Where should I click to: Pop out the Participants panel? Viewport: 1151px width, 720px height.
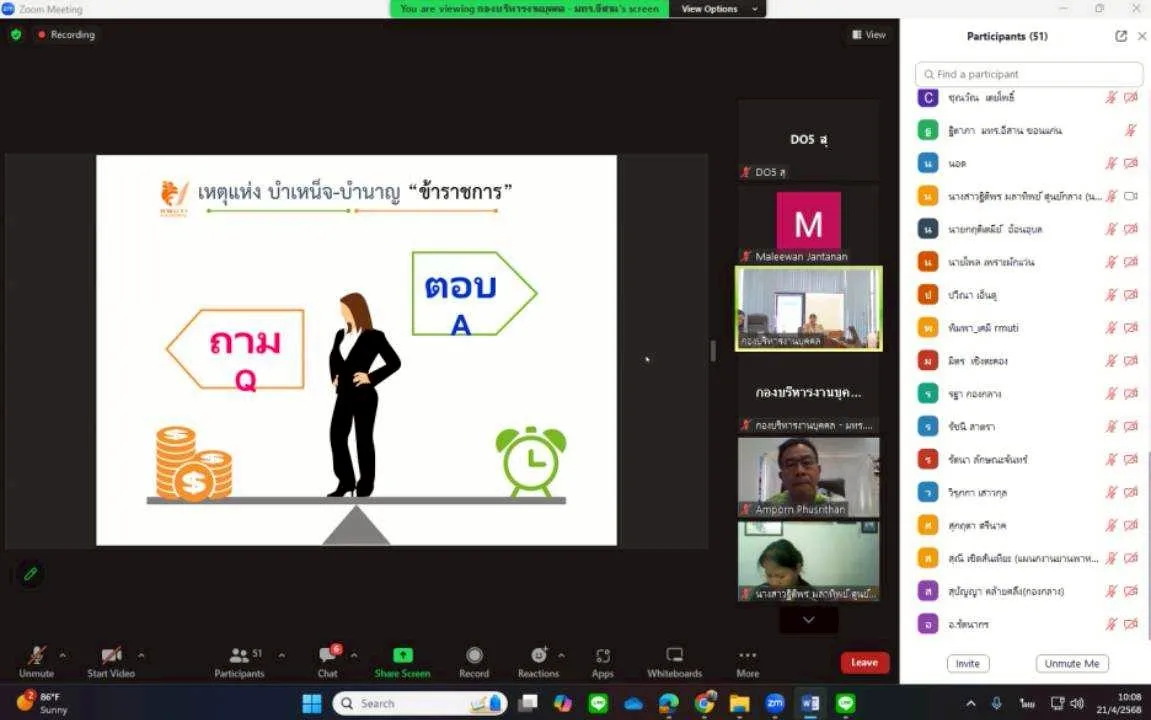pos(1121,36)
